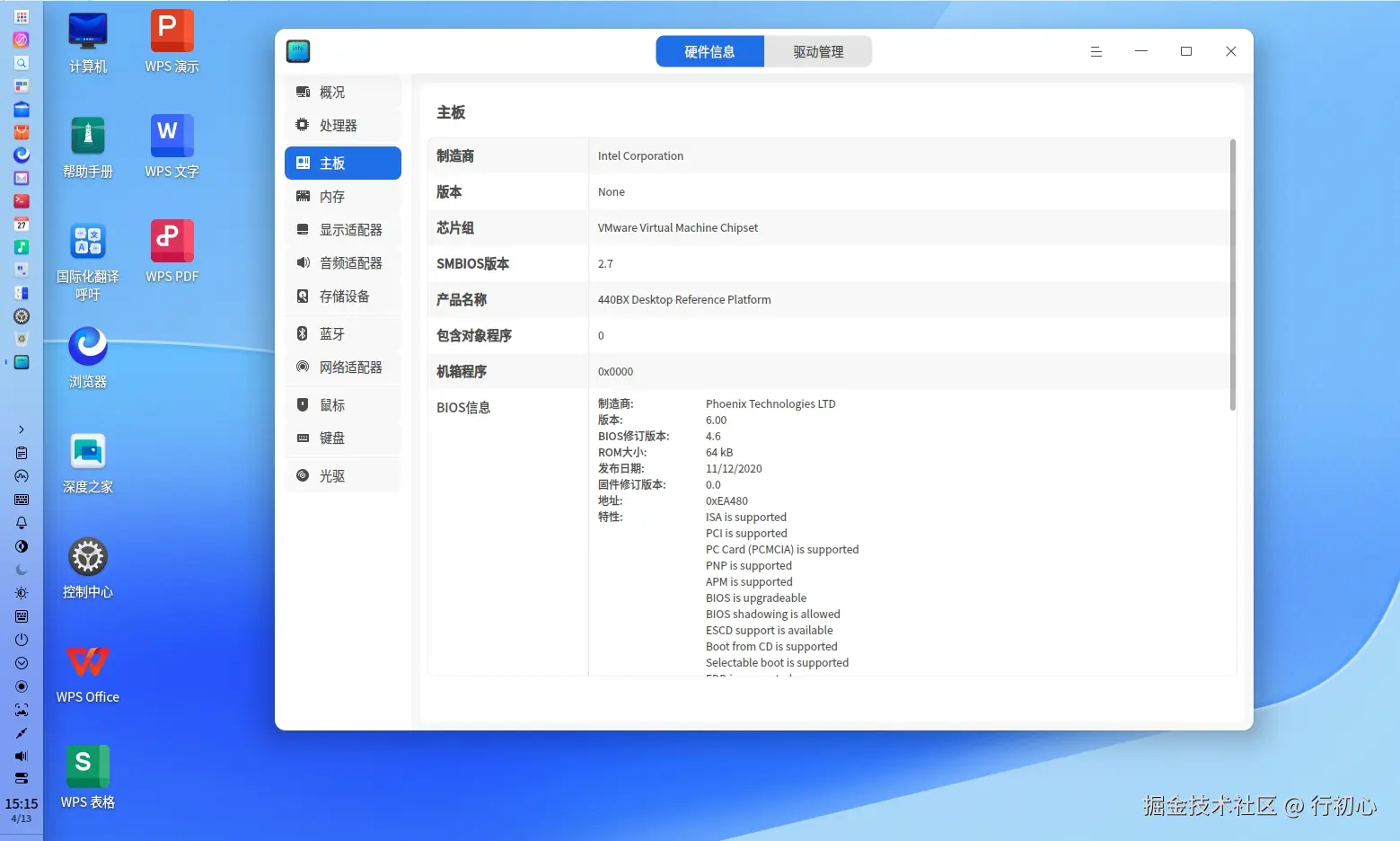Open the search magnifier in the dock

click(22, 63)
